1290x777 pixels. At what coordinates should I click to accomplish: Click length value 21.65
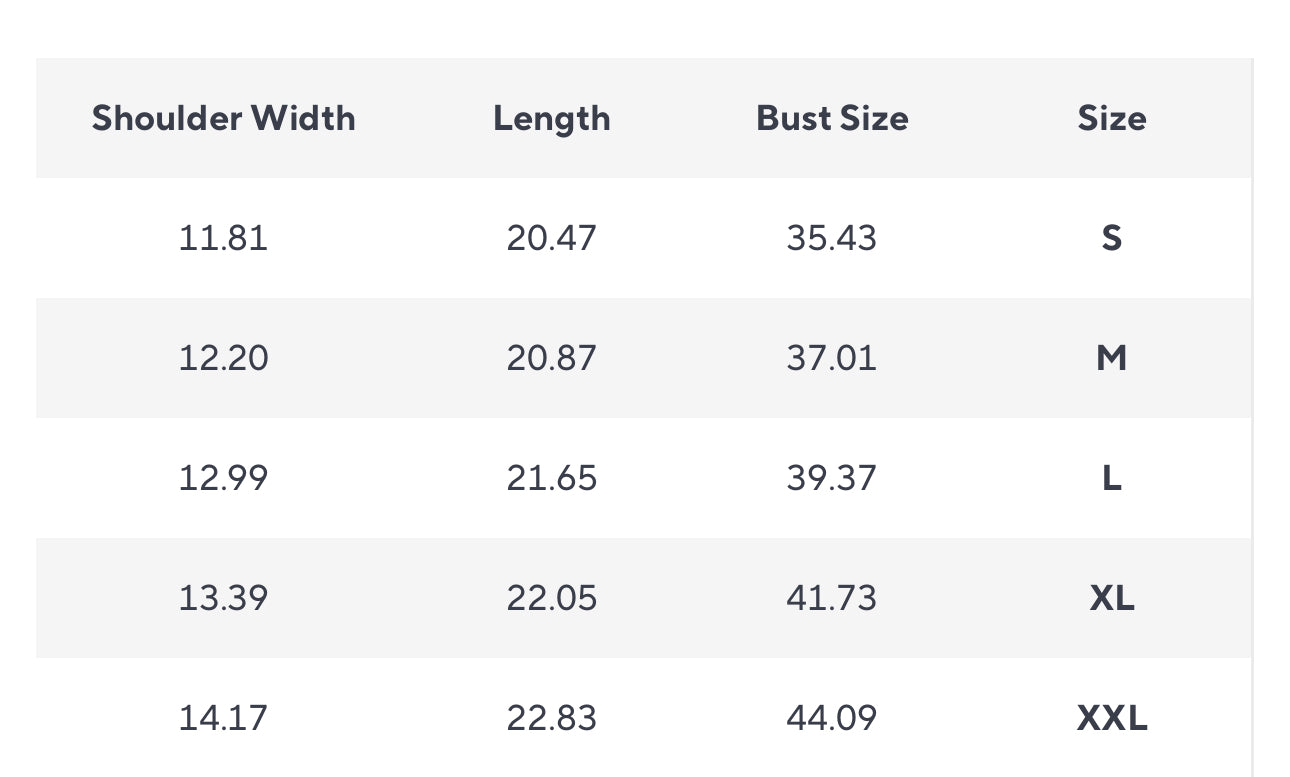coord(551,478)
